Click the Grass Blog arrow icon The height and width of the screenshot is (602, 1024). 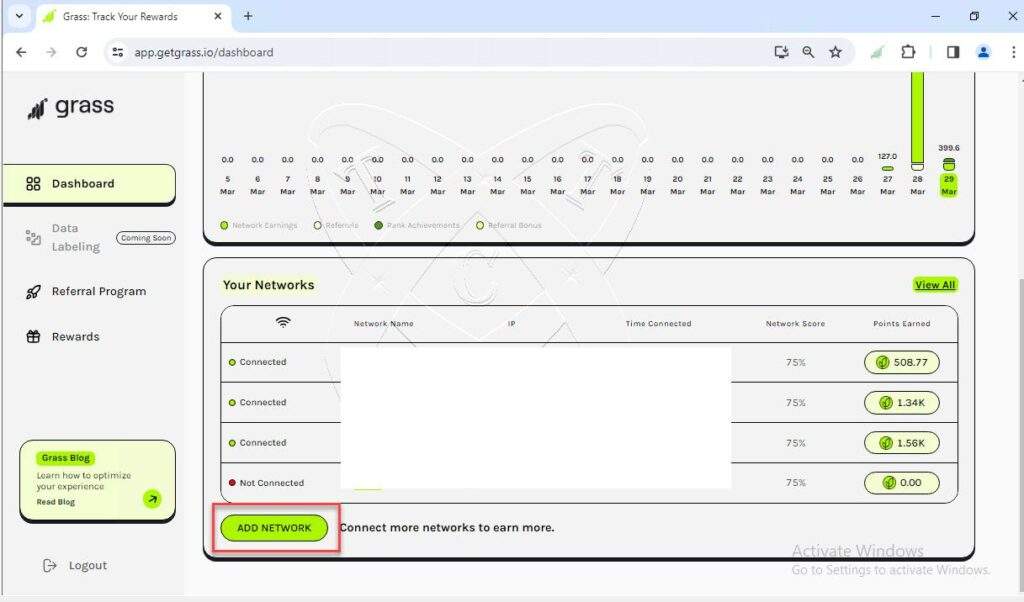tap(152, 499)
